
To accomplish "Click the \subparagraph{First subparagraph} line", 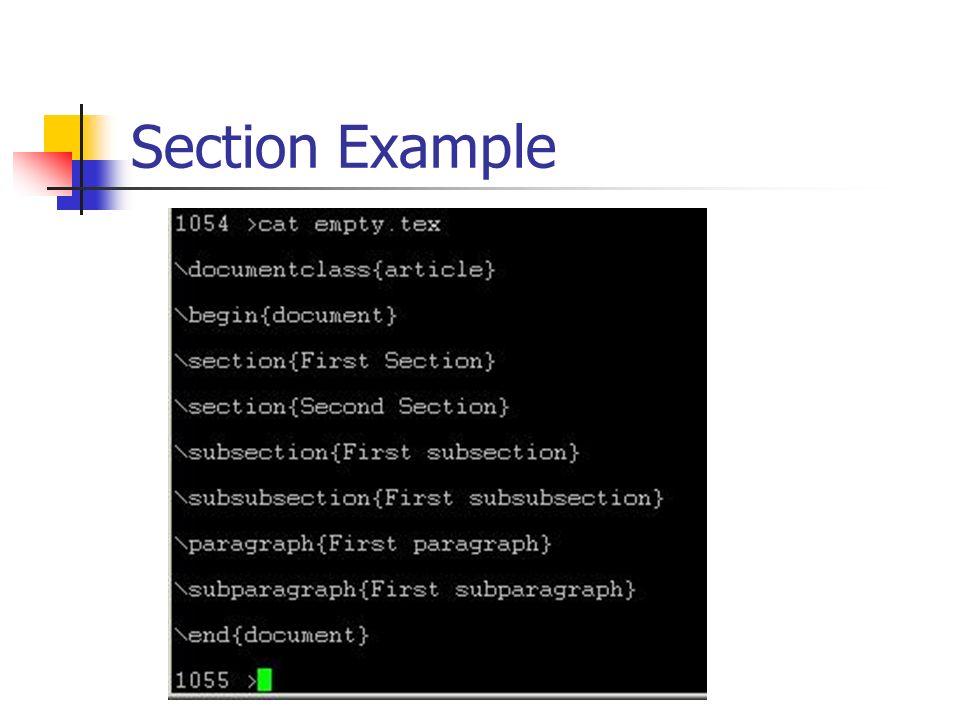I will [x=405, y=590].
